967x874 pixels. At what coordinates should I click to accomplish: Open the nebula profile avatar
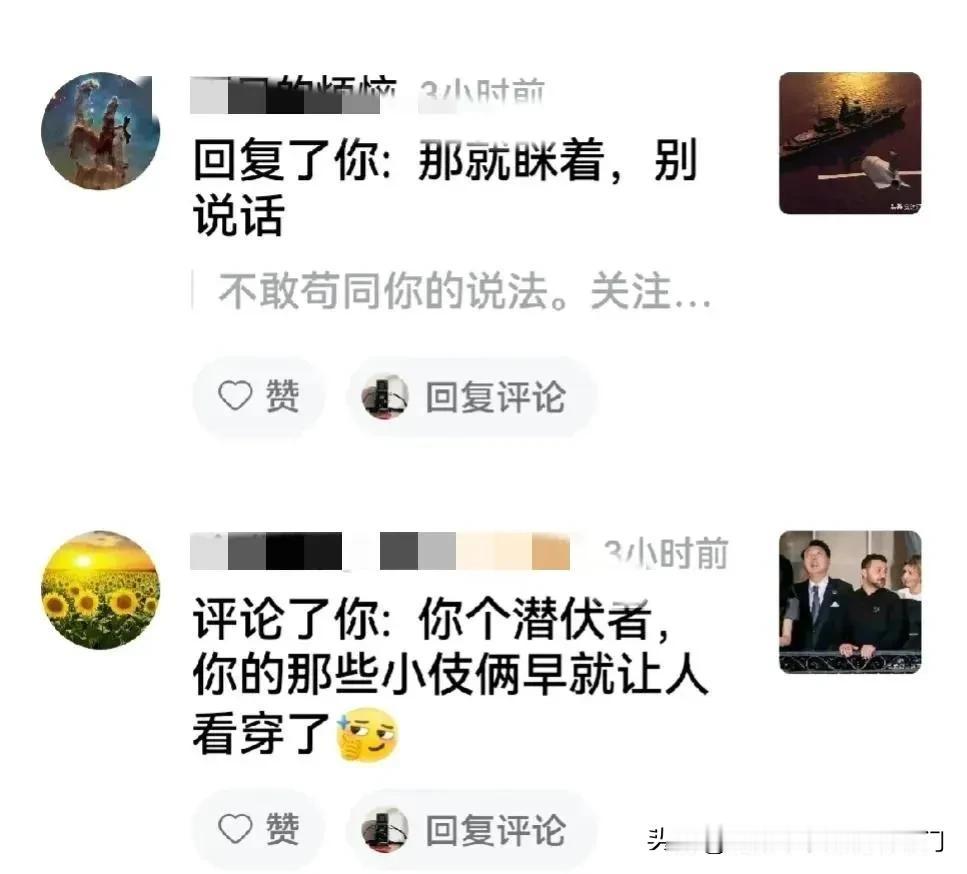101,131
